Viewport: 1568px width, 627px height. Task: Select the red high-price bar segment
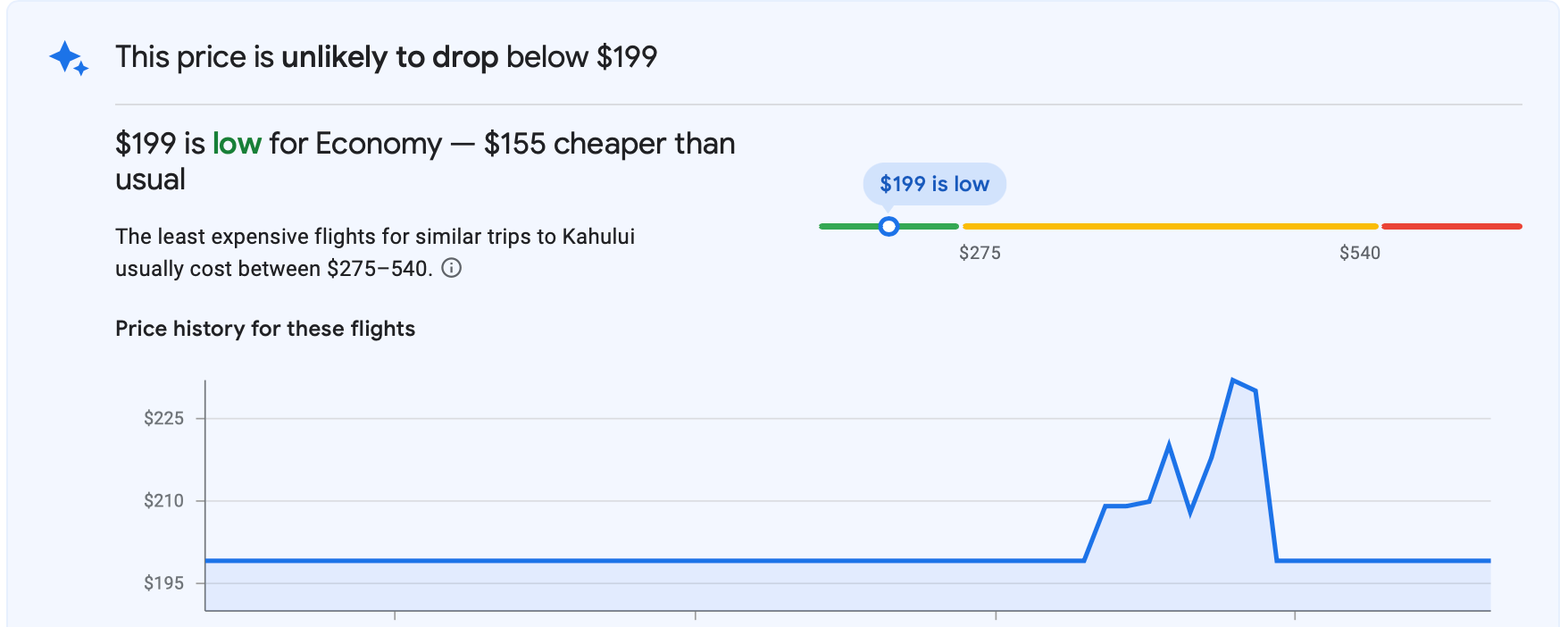pyautogui.click(x=1451, y=227)
